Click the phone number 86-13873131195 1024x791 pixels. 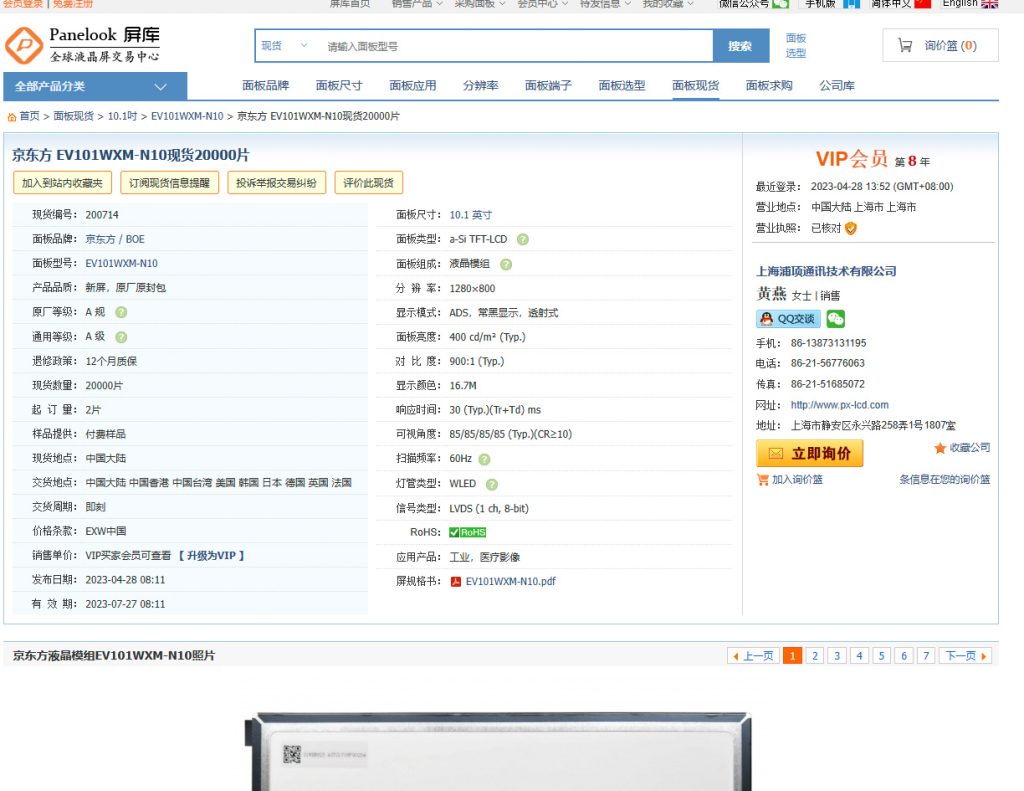828,343
